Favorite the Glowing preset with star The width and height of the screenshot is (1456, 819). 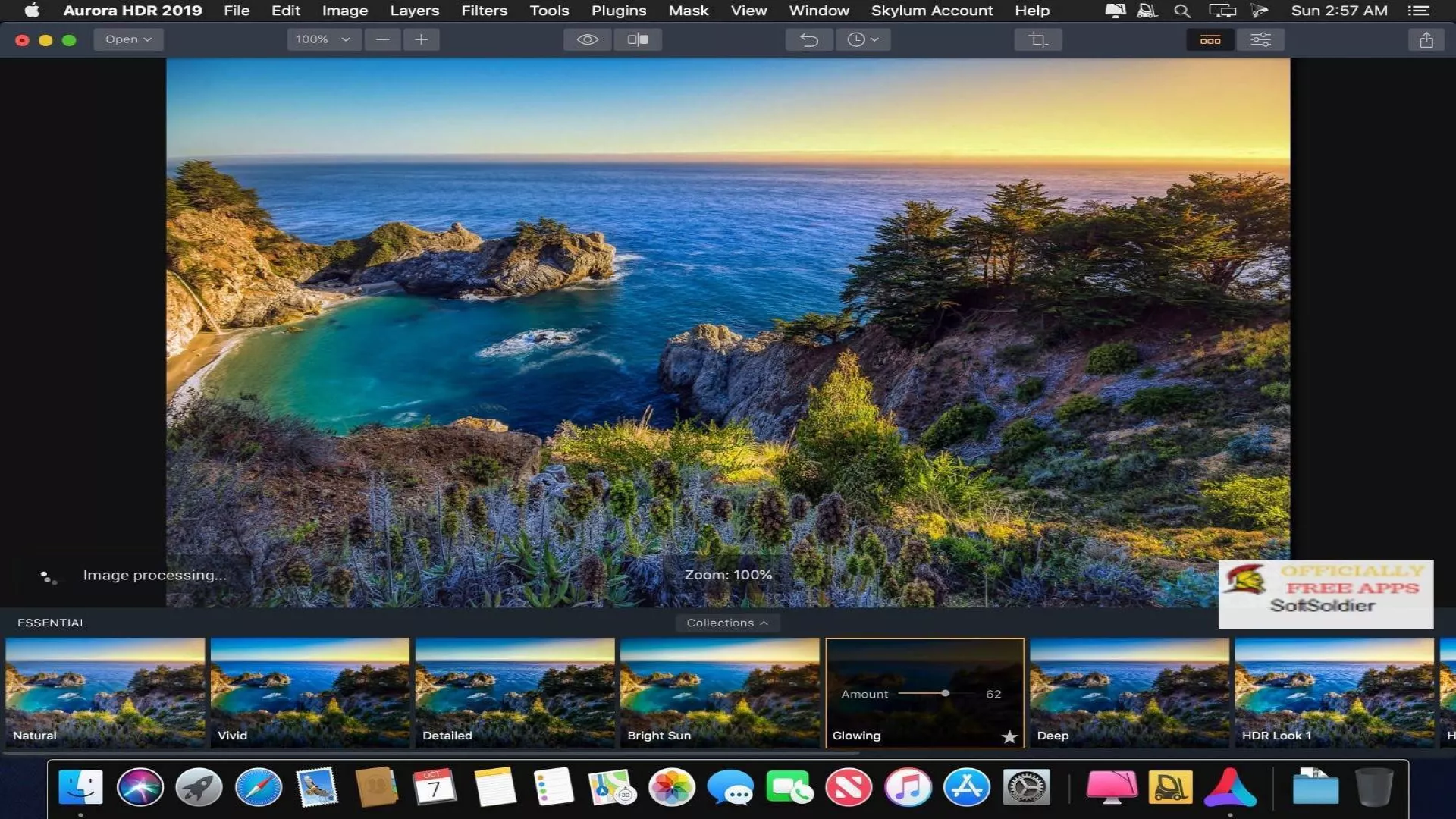1009,736
